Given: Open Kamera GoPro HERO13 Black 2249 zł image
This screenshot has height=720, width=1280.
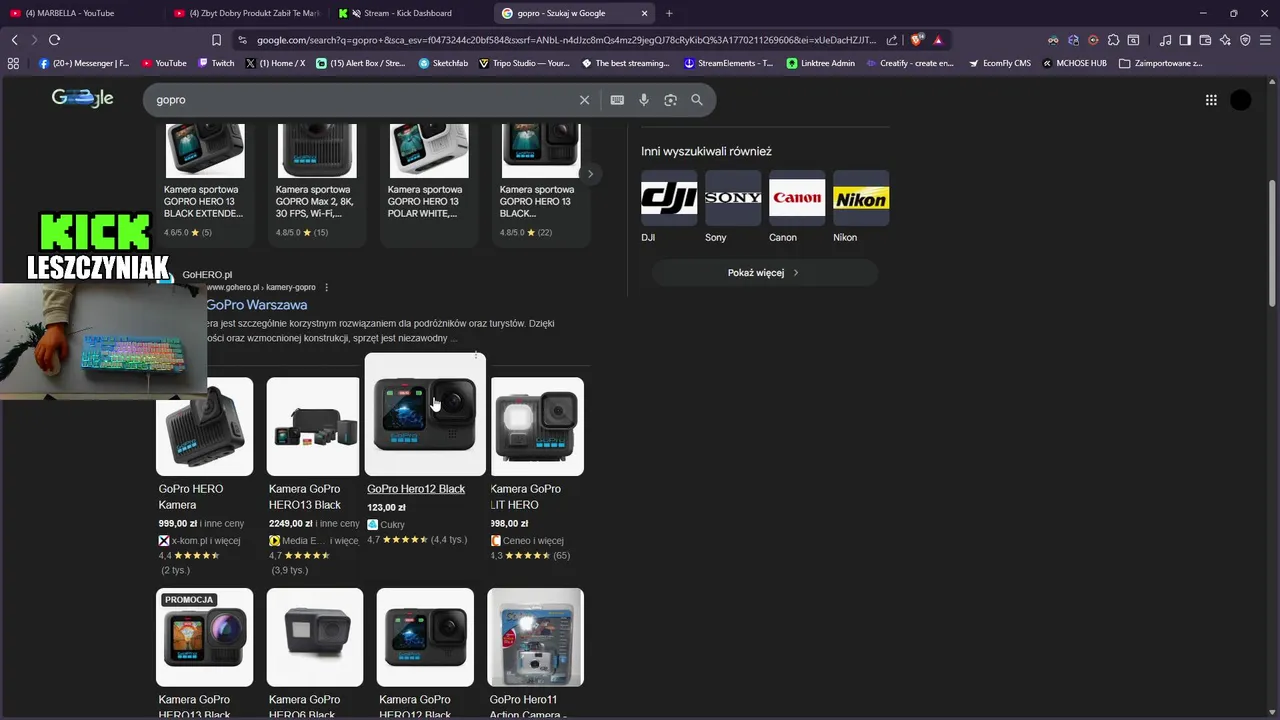Looking at the screenshot, I should coord(313,426).
